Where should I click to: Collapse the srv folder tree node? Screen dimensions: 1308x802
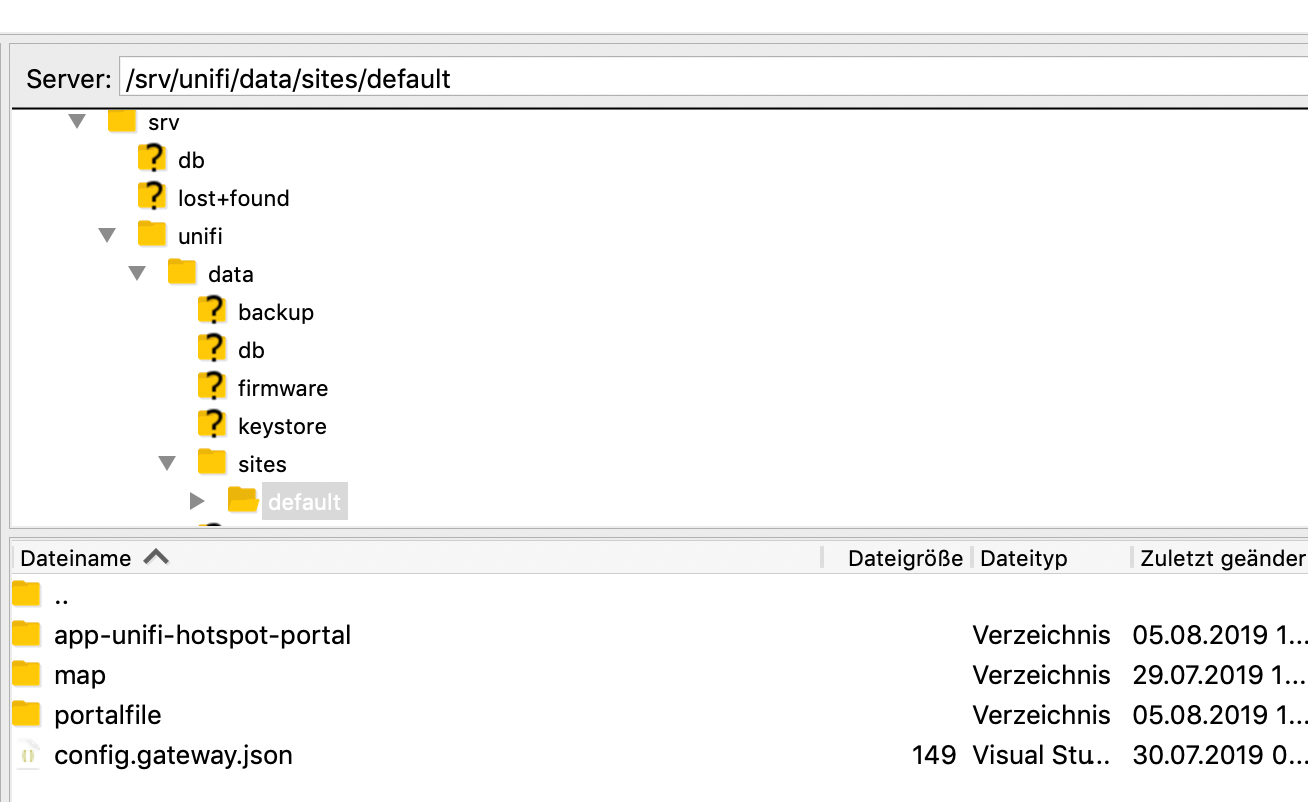click(77, 122)
